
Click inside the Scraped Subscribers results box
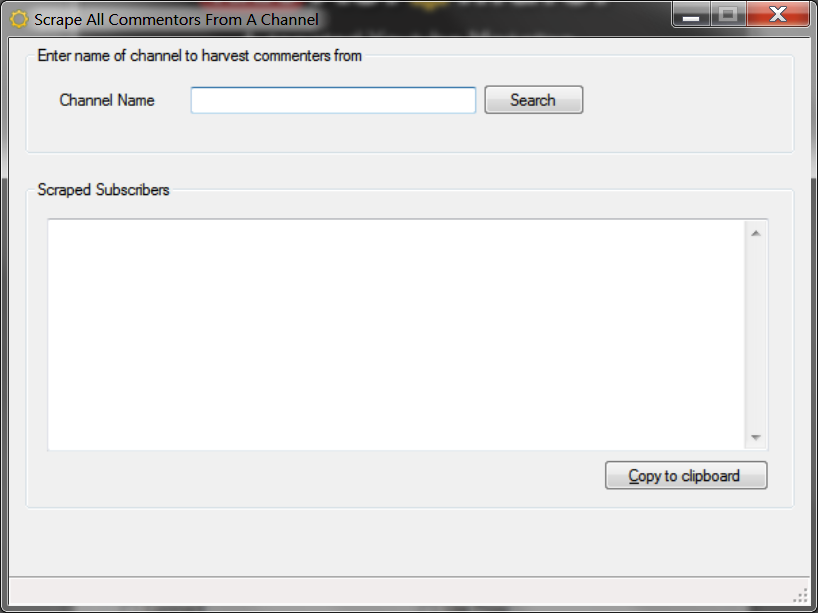[396, 334]
